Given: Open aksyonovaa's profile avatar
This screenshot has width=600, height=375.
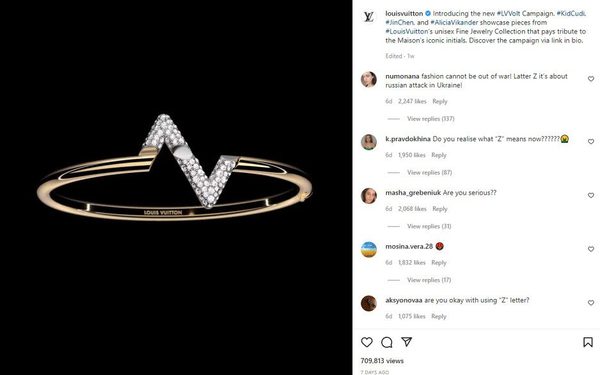Looking at the screenshot, I should (x=369, y=303).
